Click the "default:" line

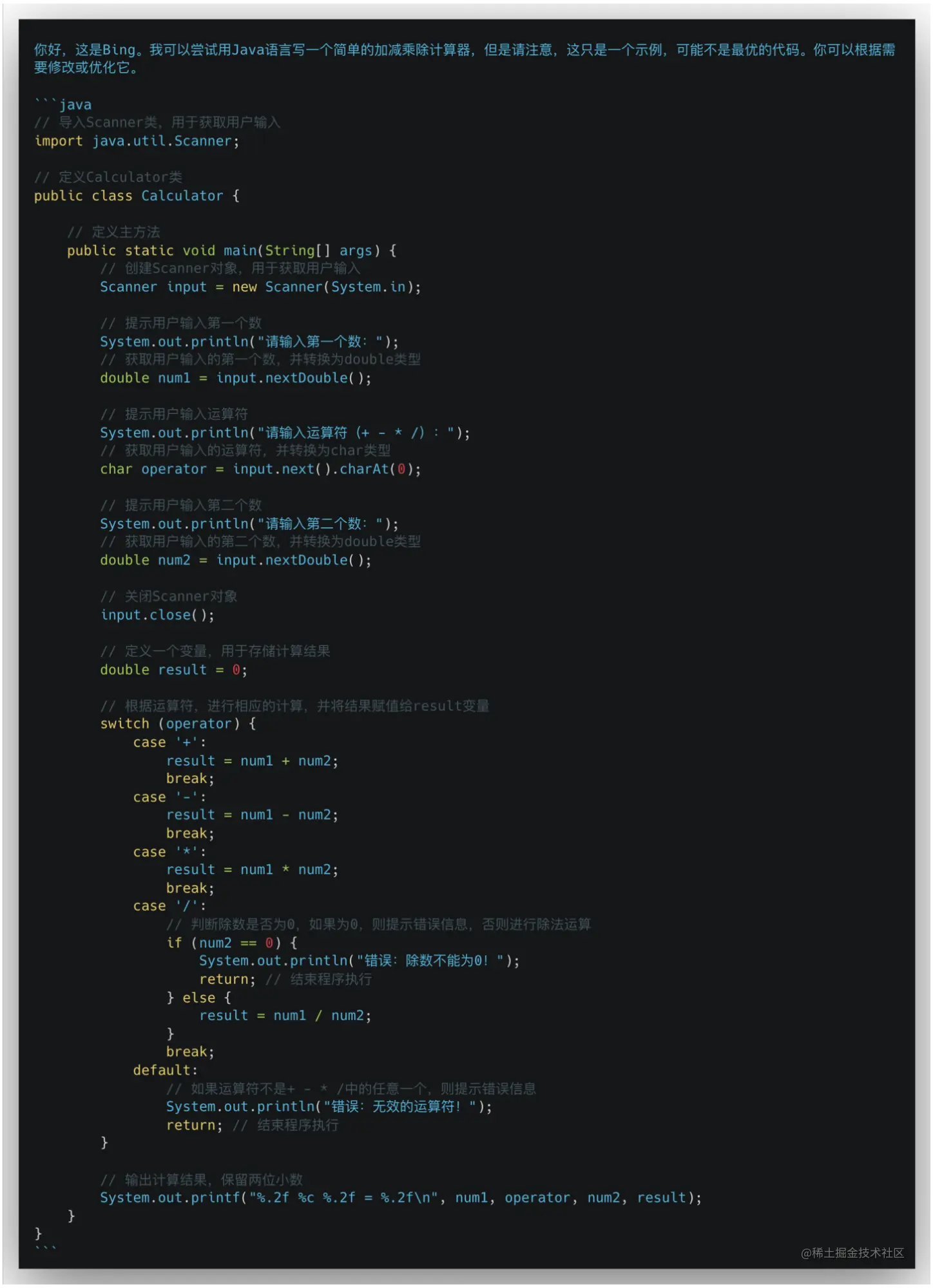pos(166,1070)
